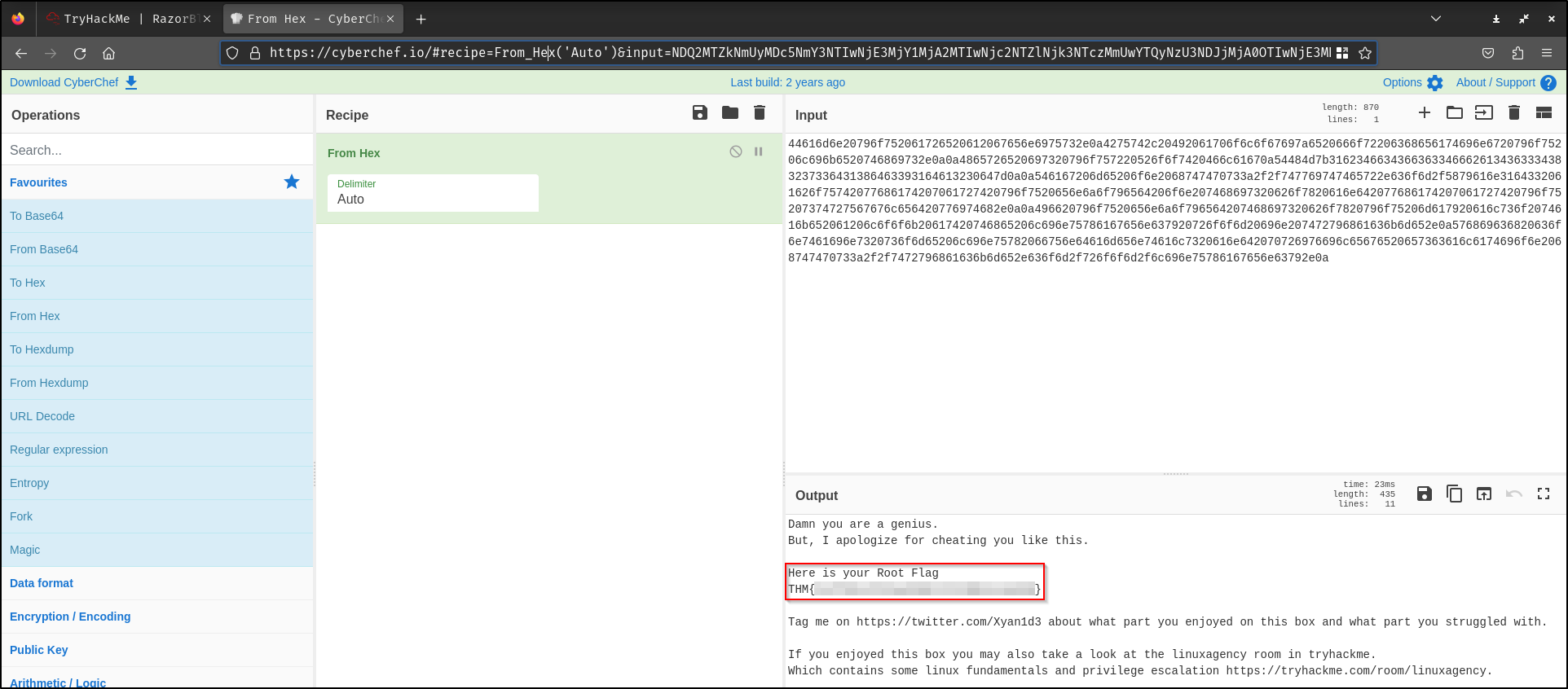This screenshot has width=1568, height=689.
Task: Set a breakpoint on From Hex
Action: pyautogui.click(x=758, y=151)
